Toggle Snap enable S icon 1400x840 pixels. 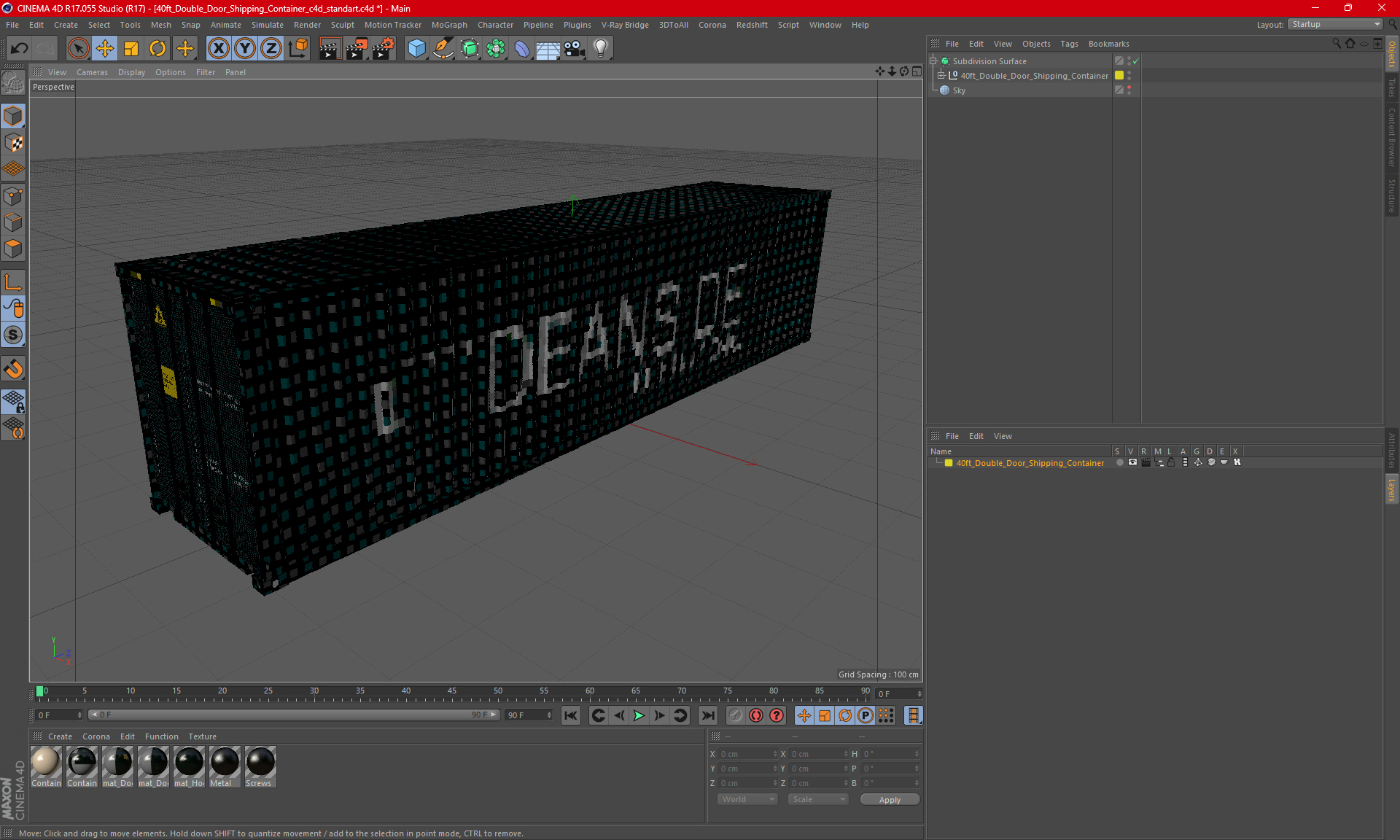tap(13, 335)
